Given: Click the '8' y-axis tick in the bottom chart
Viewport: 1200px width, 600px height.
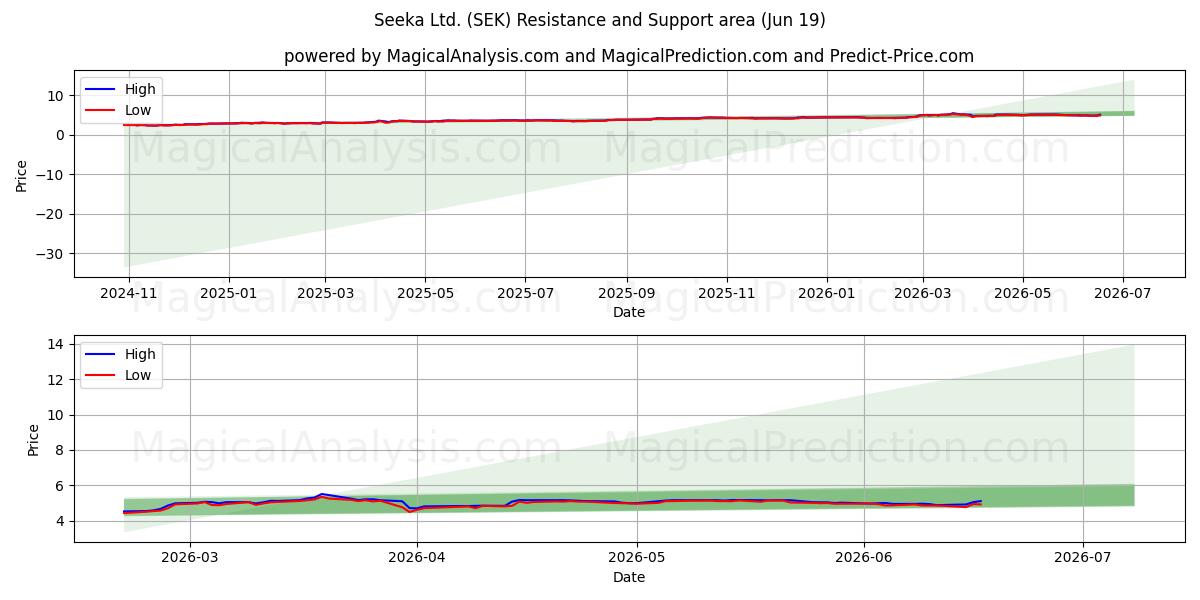Looking at the screenshot, I should point(62,450).
